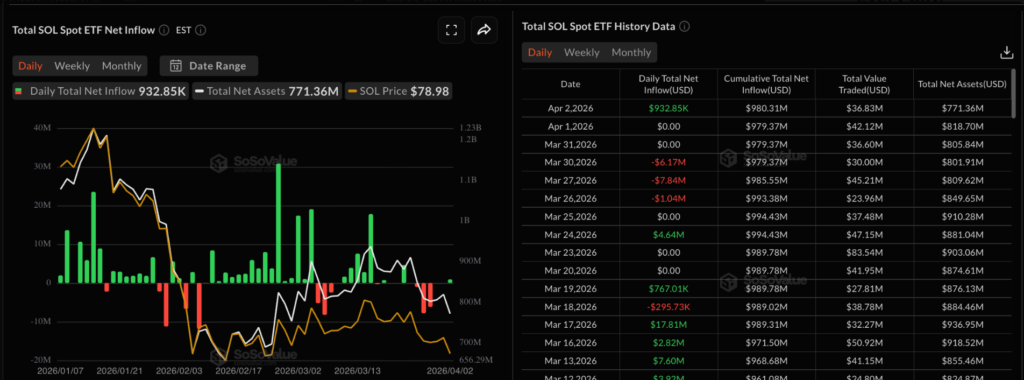The width and height of the screenshot is (1024, 380).
Task: Click the -$6.17M inflow value
Action: (x=668, y=162)
